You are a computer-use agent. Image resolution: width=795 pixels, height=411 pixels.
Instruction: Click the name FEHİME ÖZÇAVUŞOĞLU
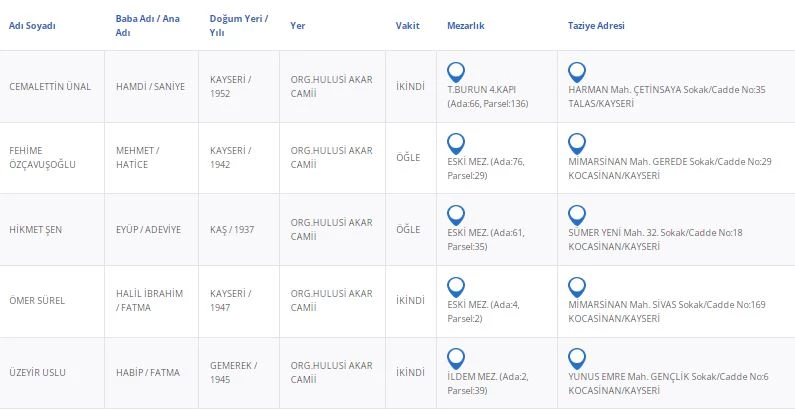pyautogui.click(x=42, y=157)
